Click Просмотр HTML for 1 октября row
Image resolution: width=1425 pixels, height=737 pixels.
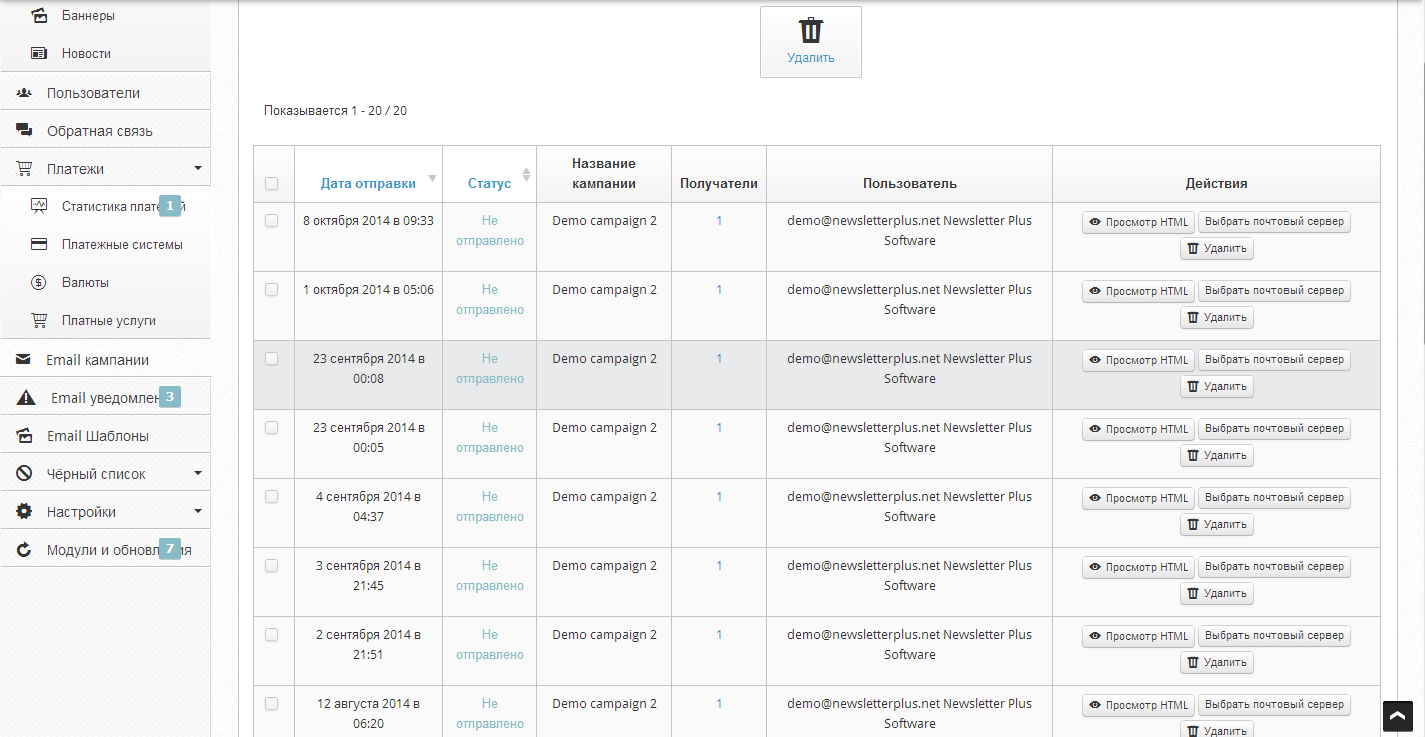(x=1138, y=291)
